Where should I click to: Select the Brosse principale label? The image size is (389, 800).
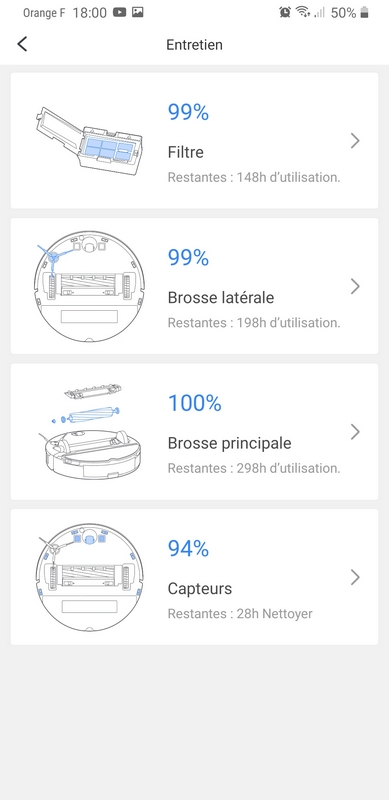click(229, 443)
